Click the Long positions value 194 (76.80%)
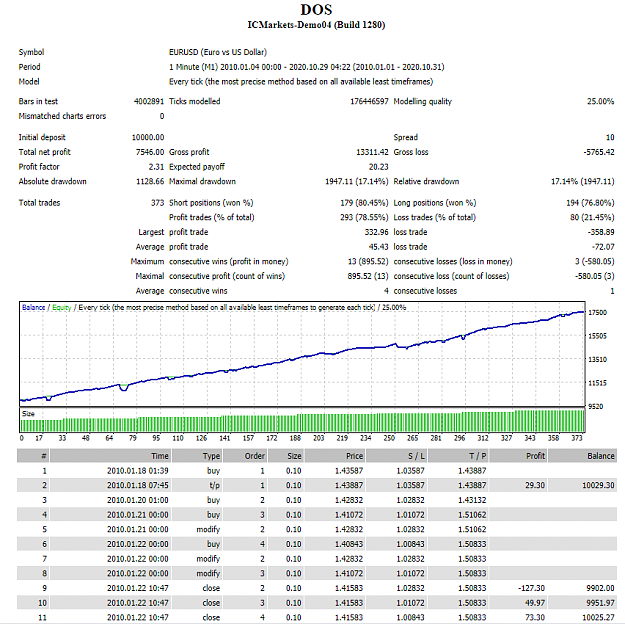The height and width of the screenshot is (624, 625). (590, 203)
